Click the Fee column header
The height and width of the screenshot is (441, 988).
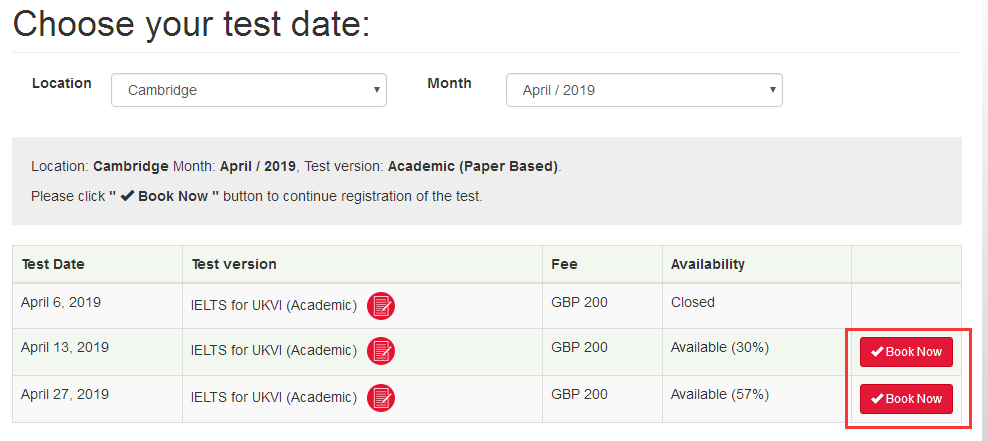pos(564,265)
